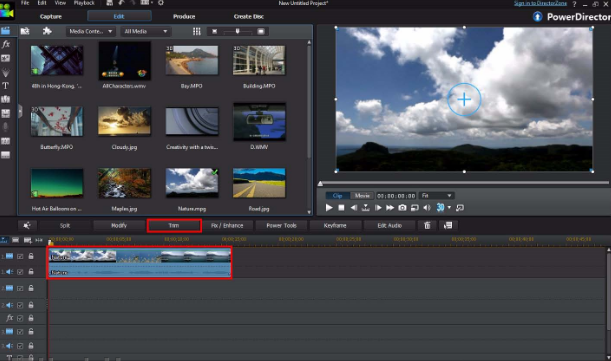This screenshot has width=611, height=361.
Task: Open the Fit preview zoom dropdown
Action: [436, 195]
